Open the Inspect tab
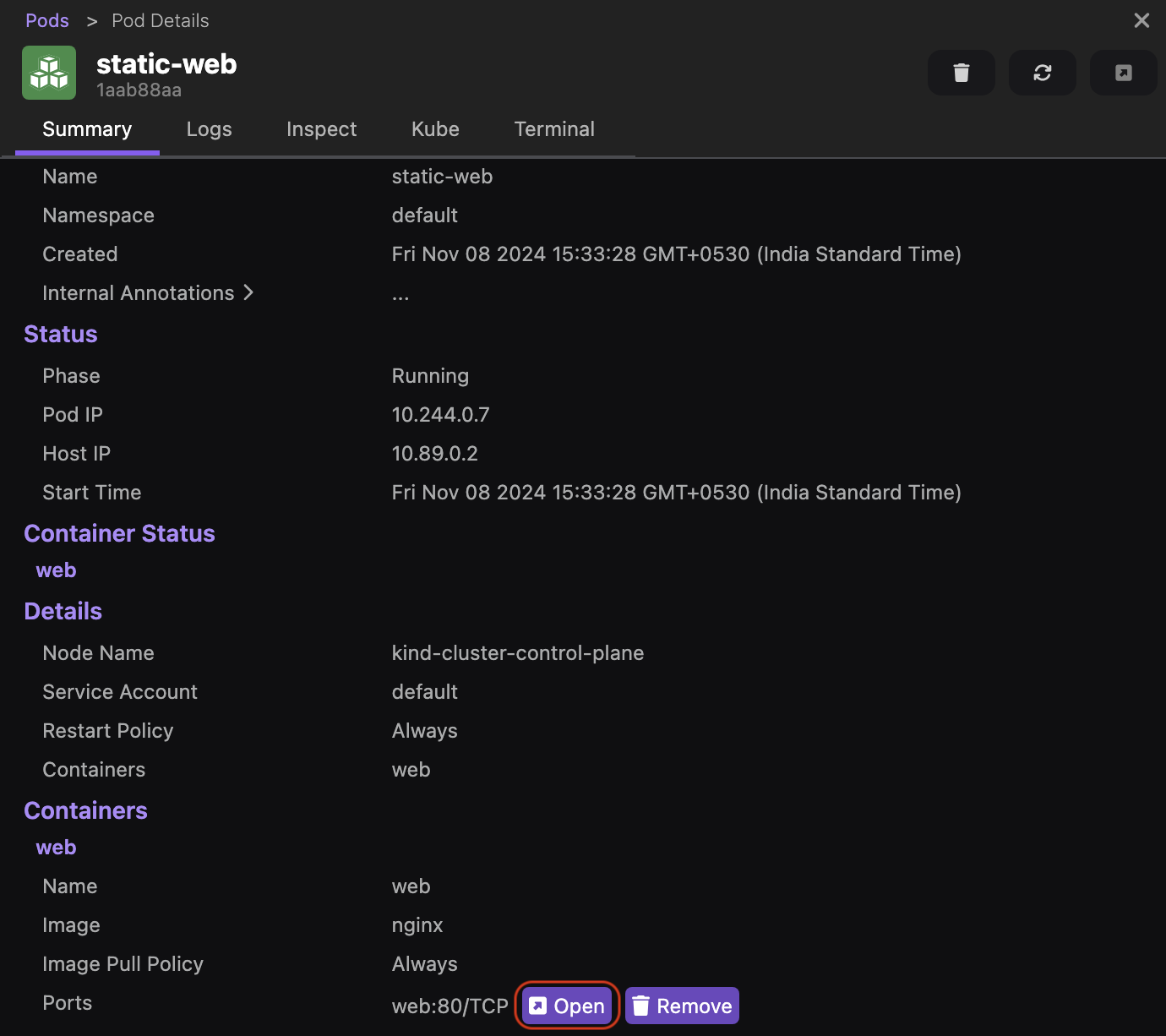Screen dimensions: 1166x1036 [x=321, y=129]
